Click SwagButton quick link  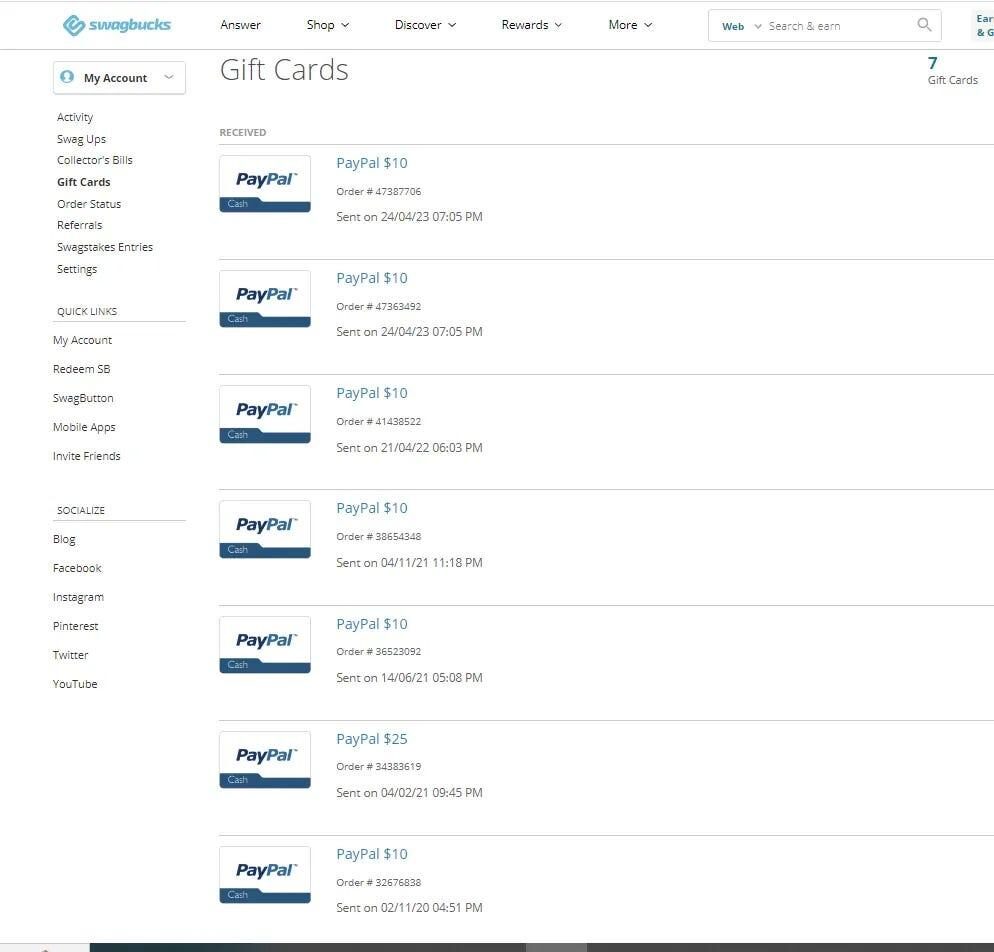coord(83,398)
